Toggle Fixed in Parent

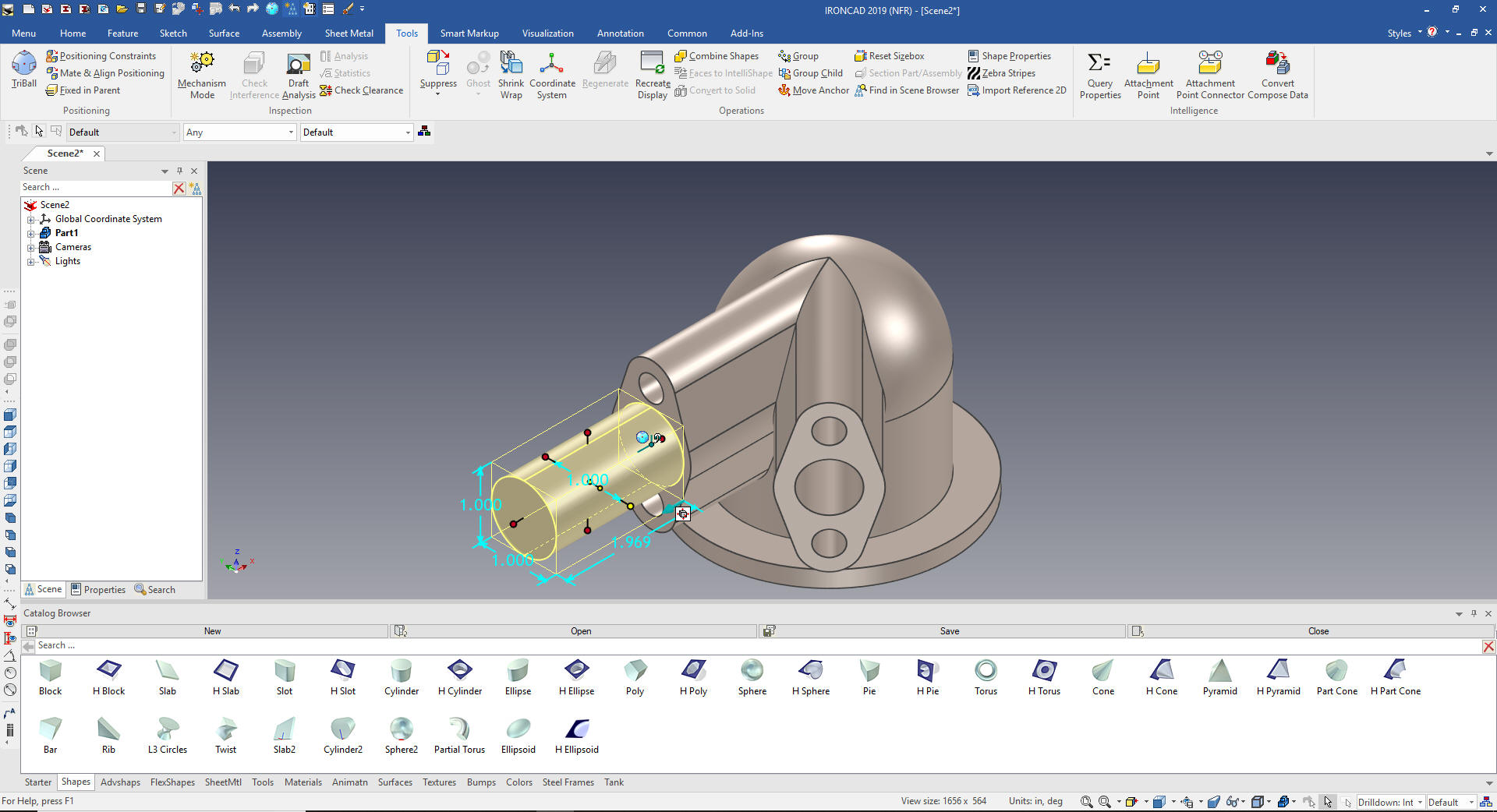pyautogui.click(x=83, y=90)
